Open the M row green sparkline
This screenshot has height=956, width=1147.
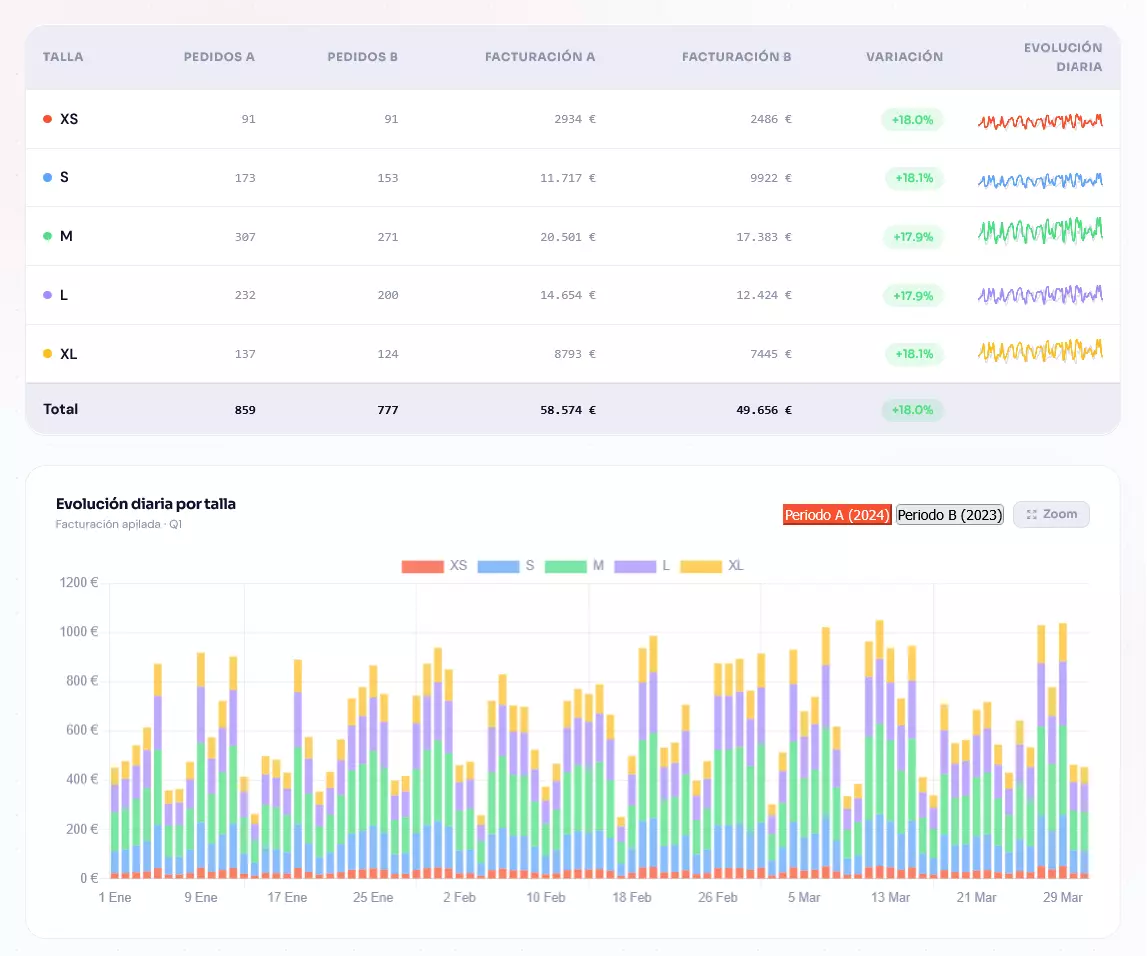tap(1040, 231)
